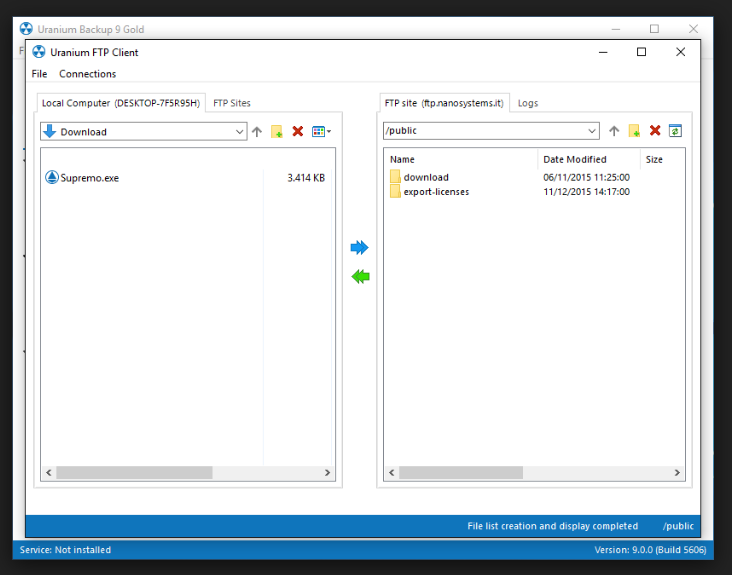
Task: Go up one folder in local panel
Action: (257, 132)
